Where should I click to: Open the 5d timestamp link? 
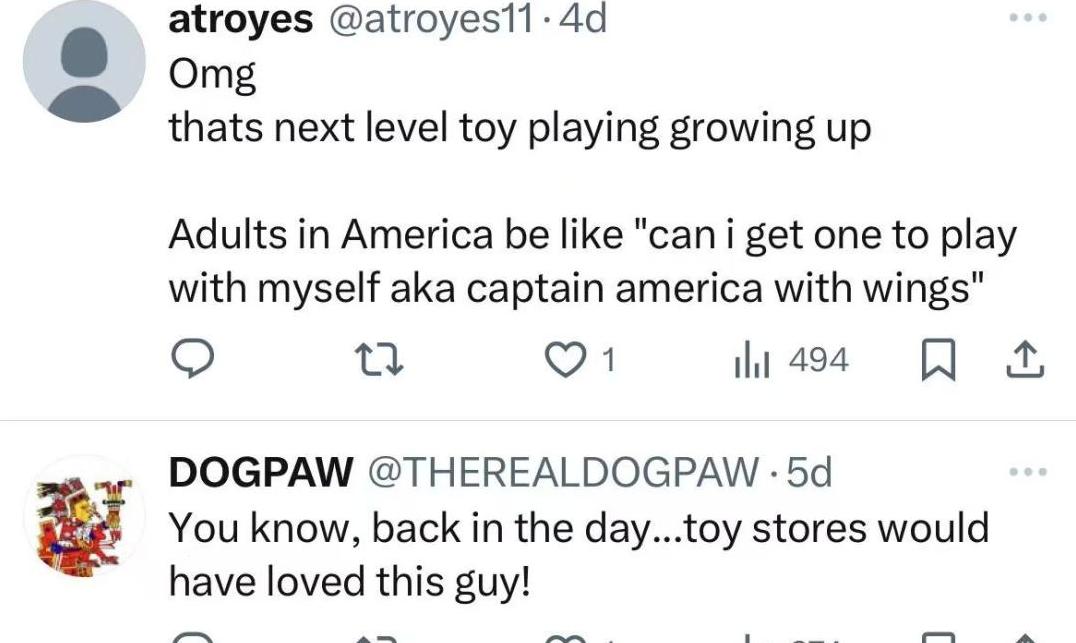point(809,472)
